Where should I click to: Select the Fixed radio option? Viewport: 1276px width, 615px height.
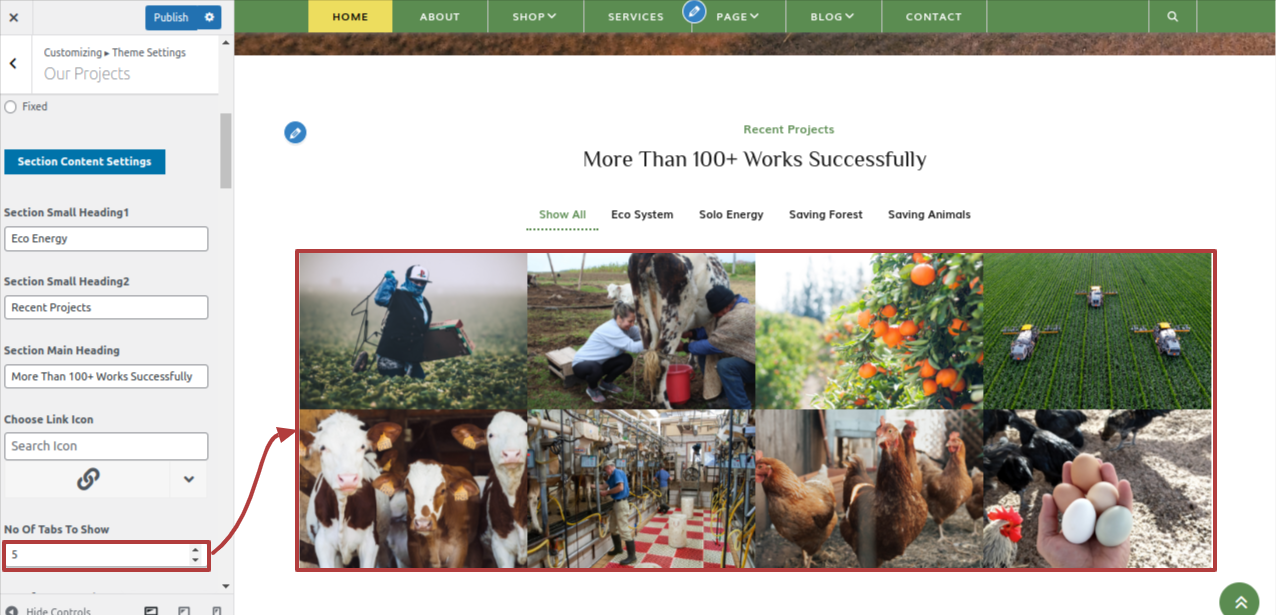[x=10, y=106]
